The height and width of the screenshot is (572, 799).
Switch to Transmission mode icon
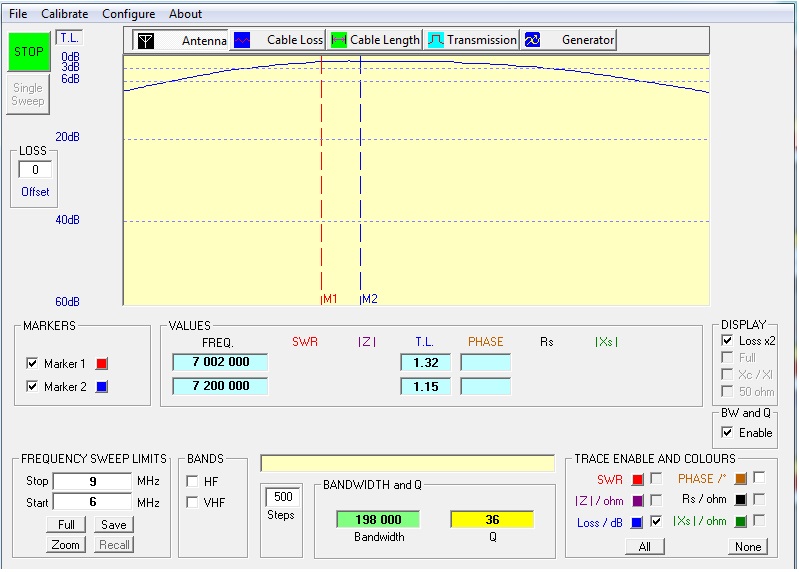click(436, 40)
